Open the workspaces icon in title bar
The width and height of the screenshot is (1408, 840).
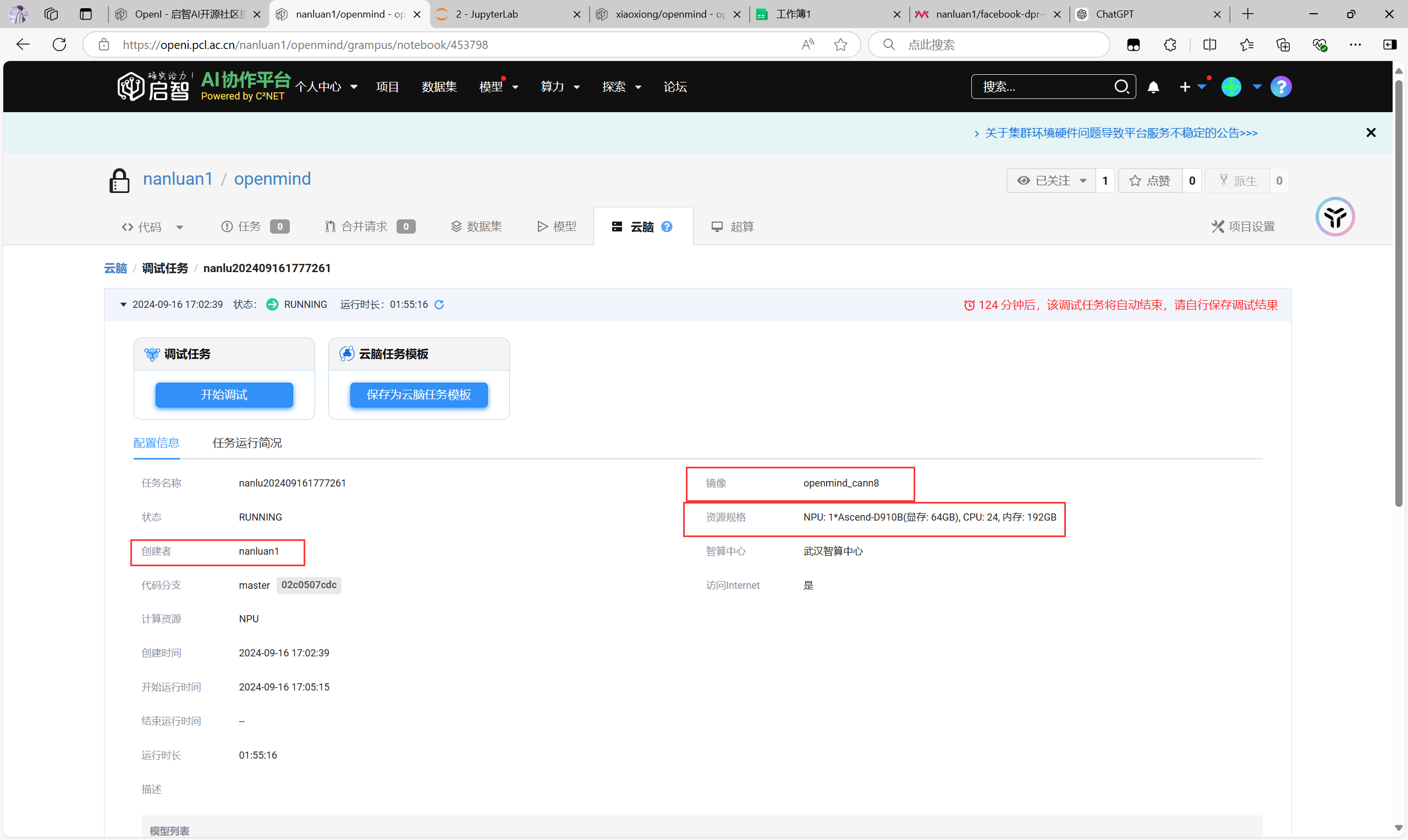click(x=51, y=14)
